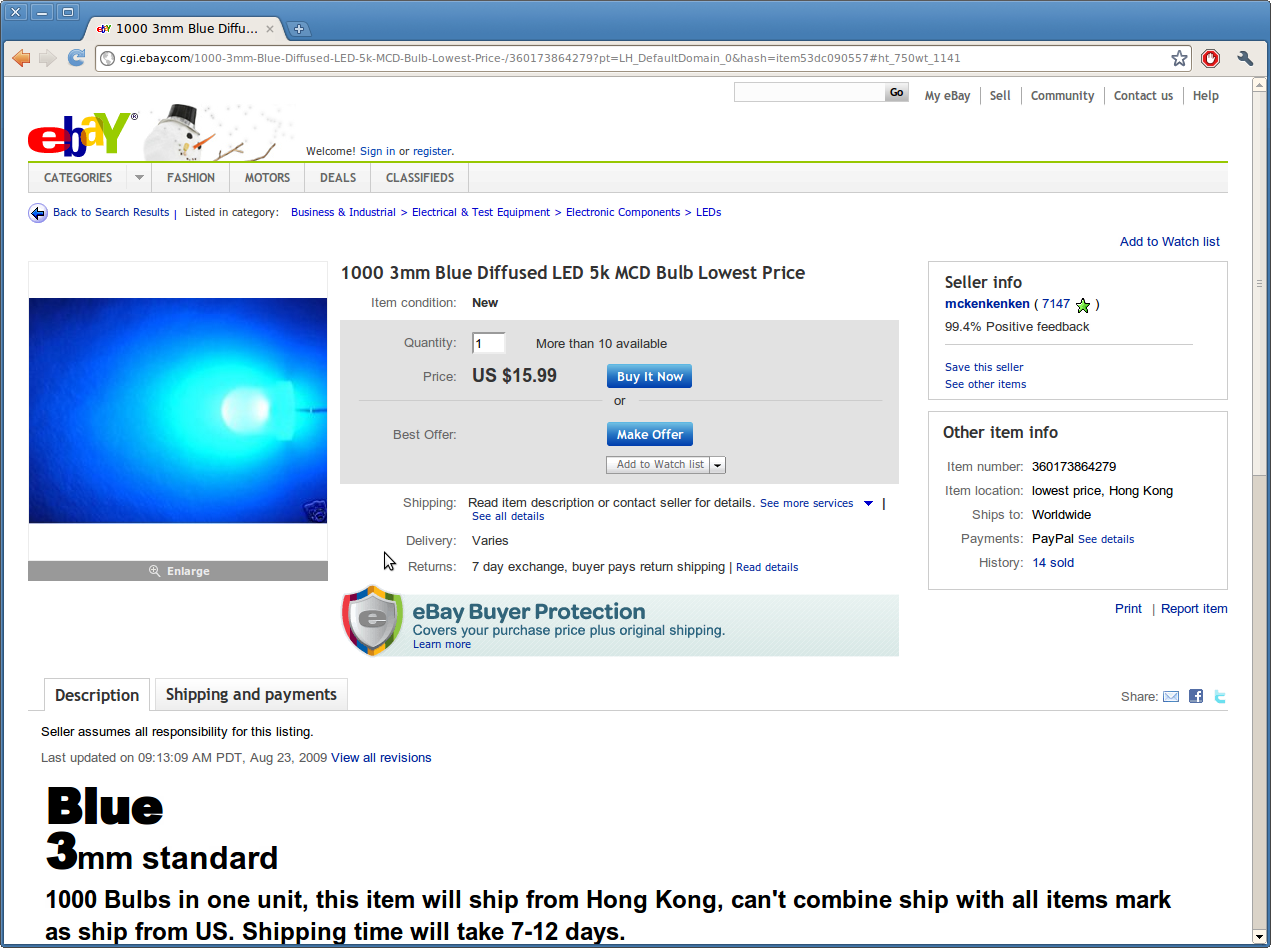This screenshot has width=1271, height=948.
Task: Bookmark the page using the address bar star
Action: 1178,58
